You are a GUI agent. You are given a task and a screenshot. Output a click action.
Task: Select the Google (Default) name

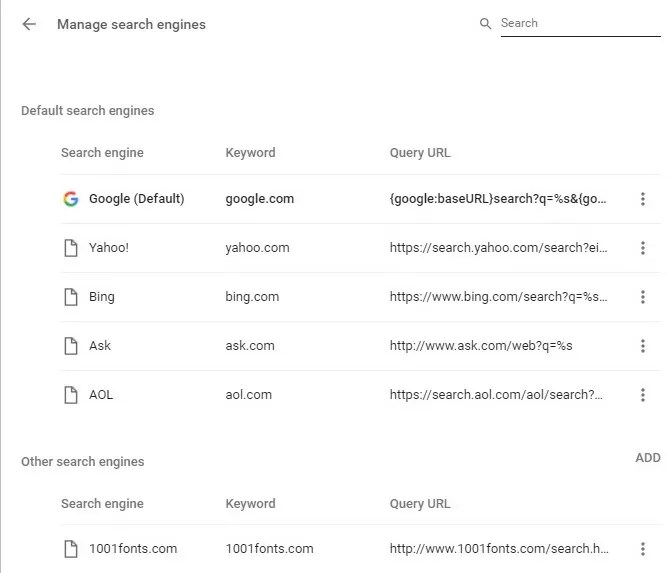pyautogui.click(x=137, y=199)
